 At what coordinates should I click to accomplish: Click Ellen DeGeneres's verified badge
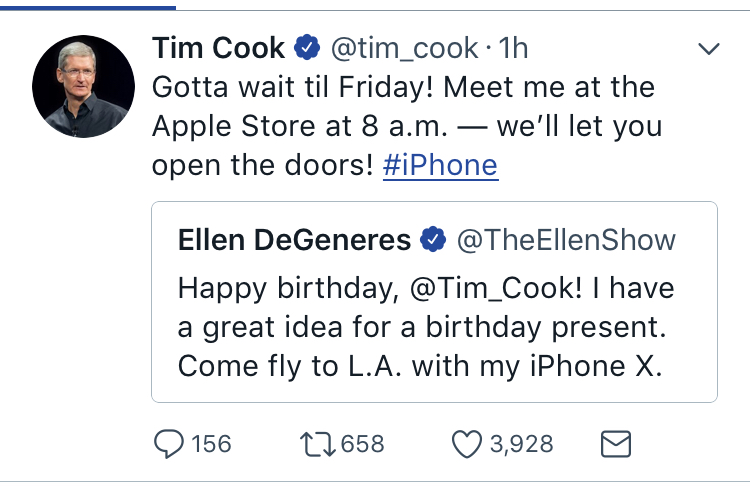tap(433, 239)
